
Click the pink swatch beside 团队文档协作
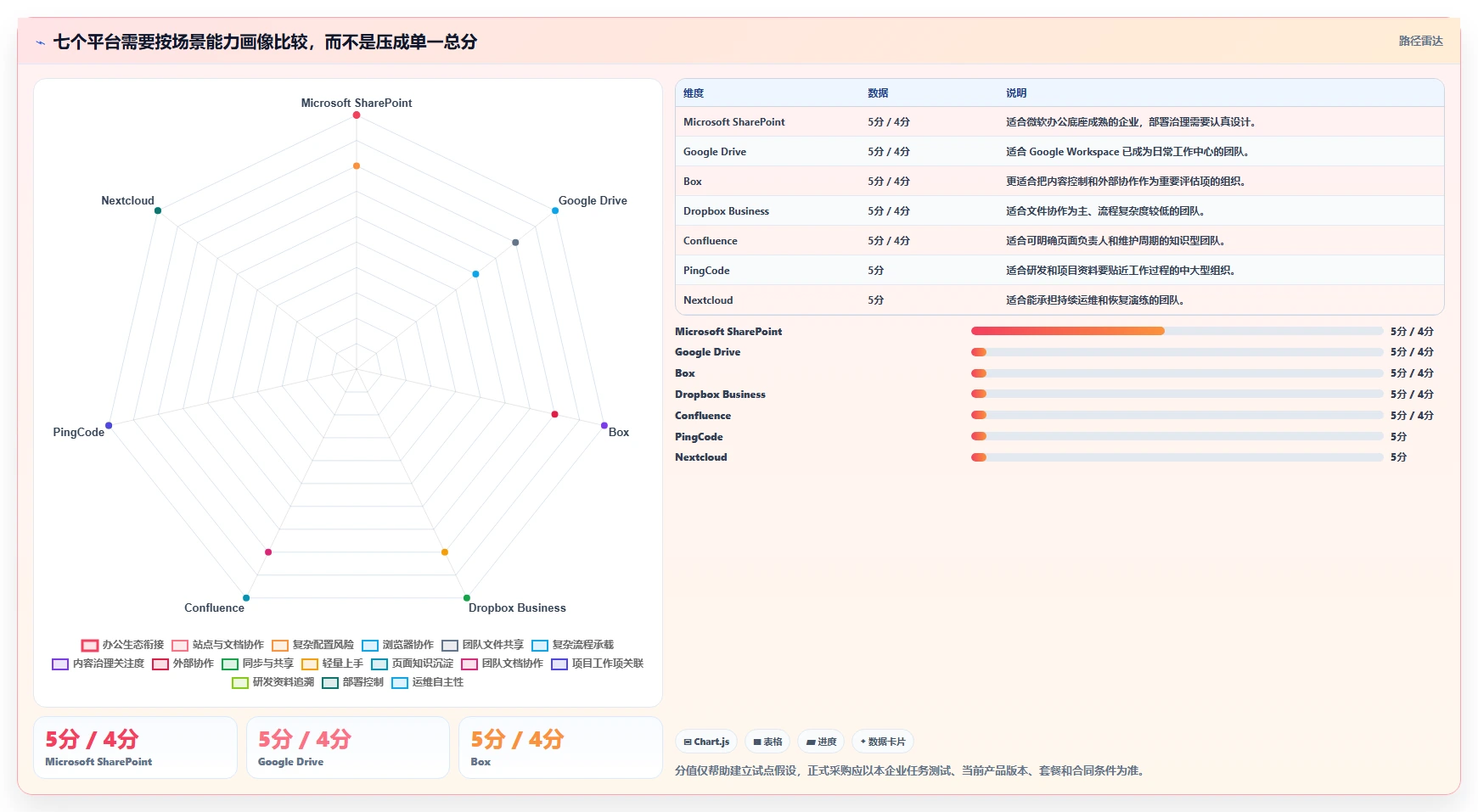point(469,664)
